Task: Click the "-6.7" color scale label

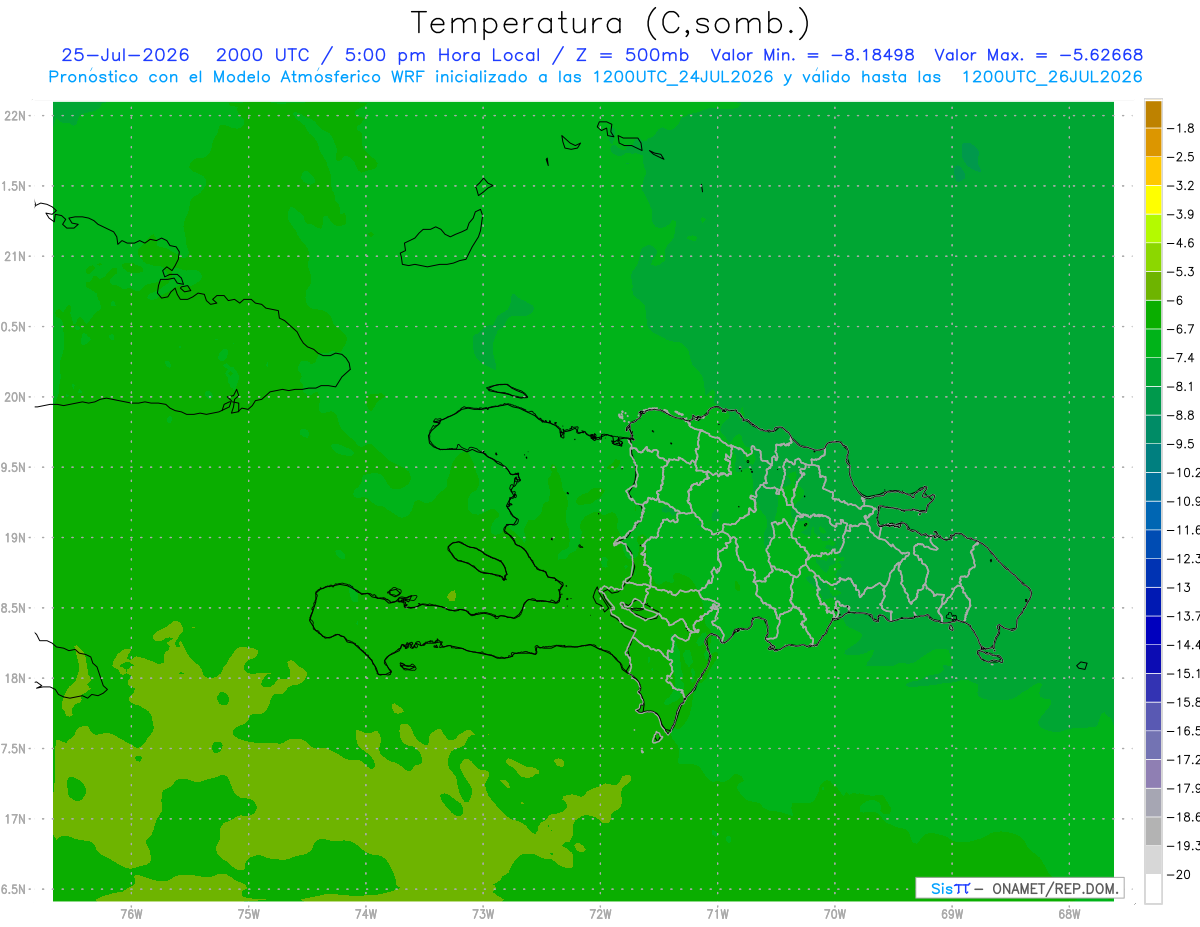Action: [1181, 329]
